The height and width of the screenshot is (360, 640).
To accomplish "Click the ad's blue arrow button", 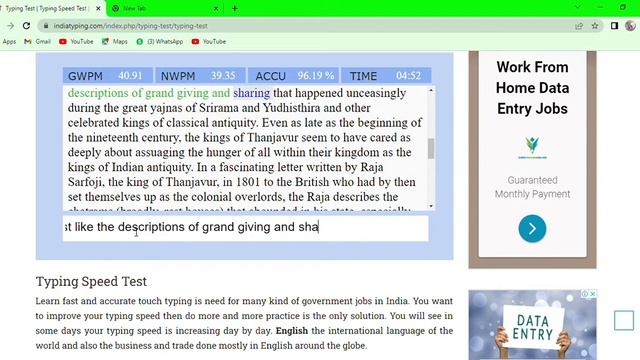I will pyautogui.click(x=532, y=229).
